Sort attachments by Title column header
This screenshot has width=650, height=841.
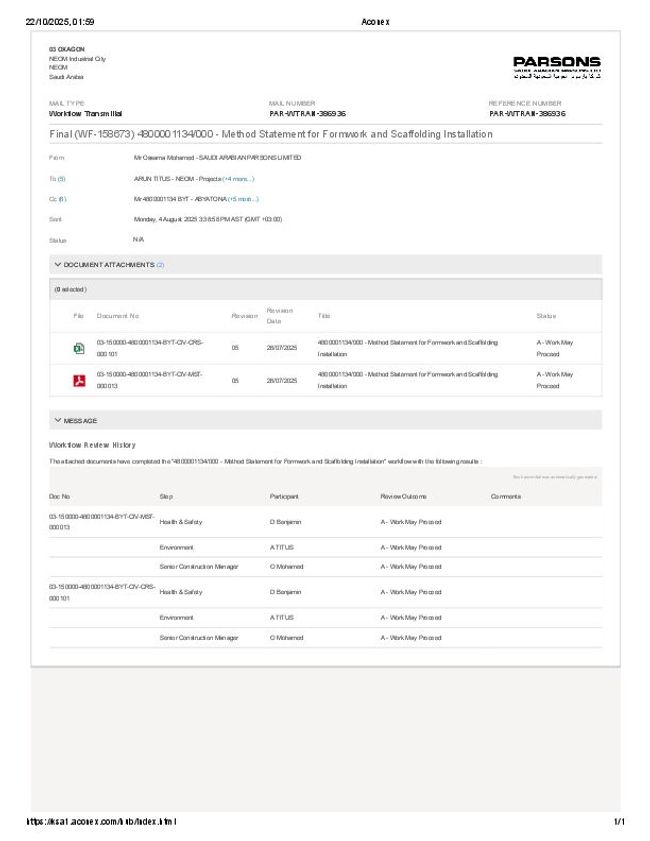pos(324,316)
